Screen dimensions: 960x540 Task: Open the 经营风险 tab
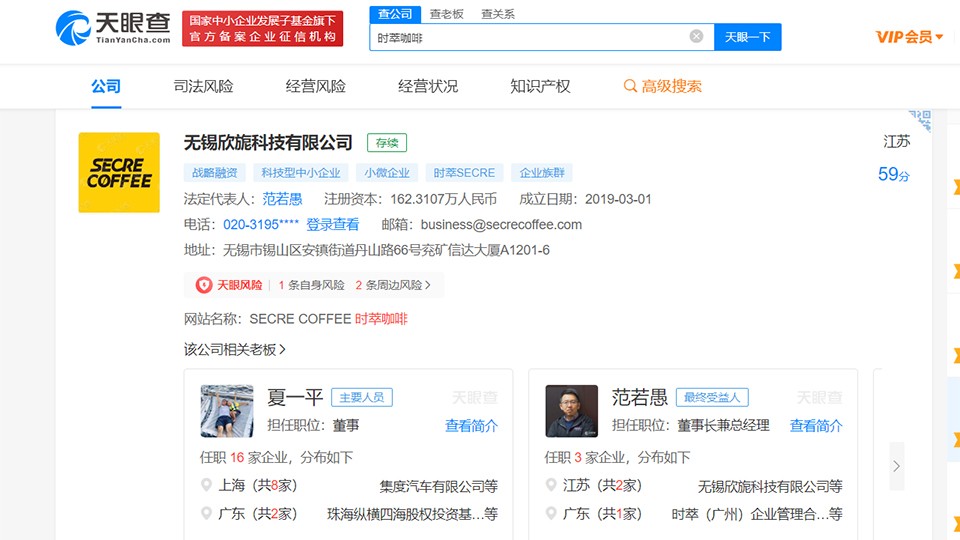click(315, 86)
